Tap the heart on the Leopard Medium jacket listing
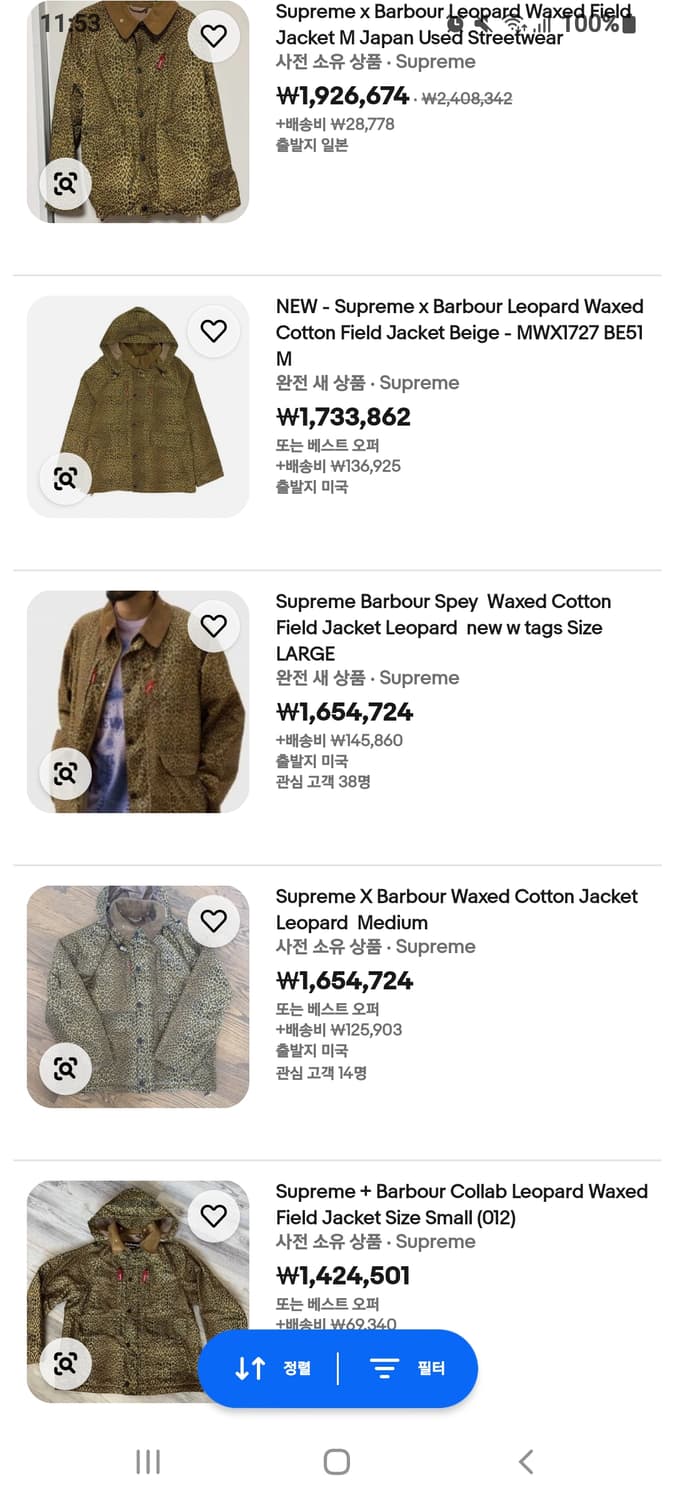This screenshot has height=1500, width=675. point(213,921)
